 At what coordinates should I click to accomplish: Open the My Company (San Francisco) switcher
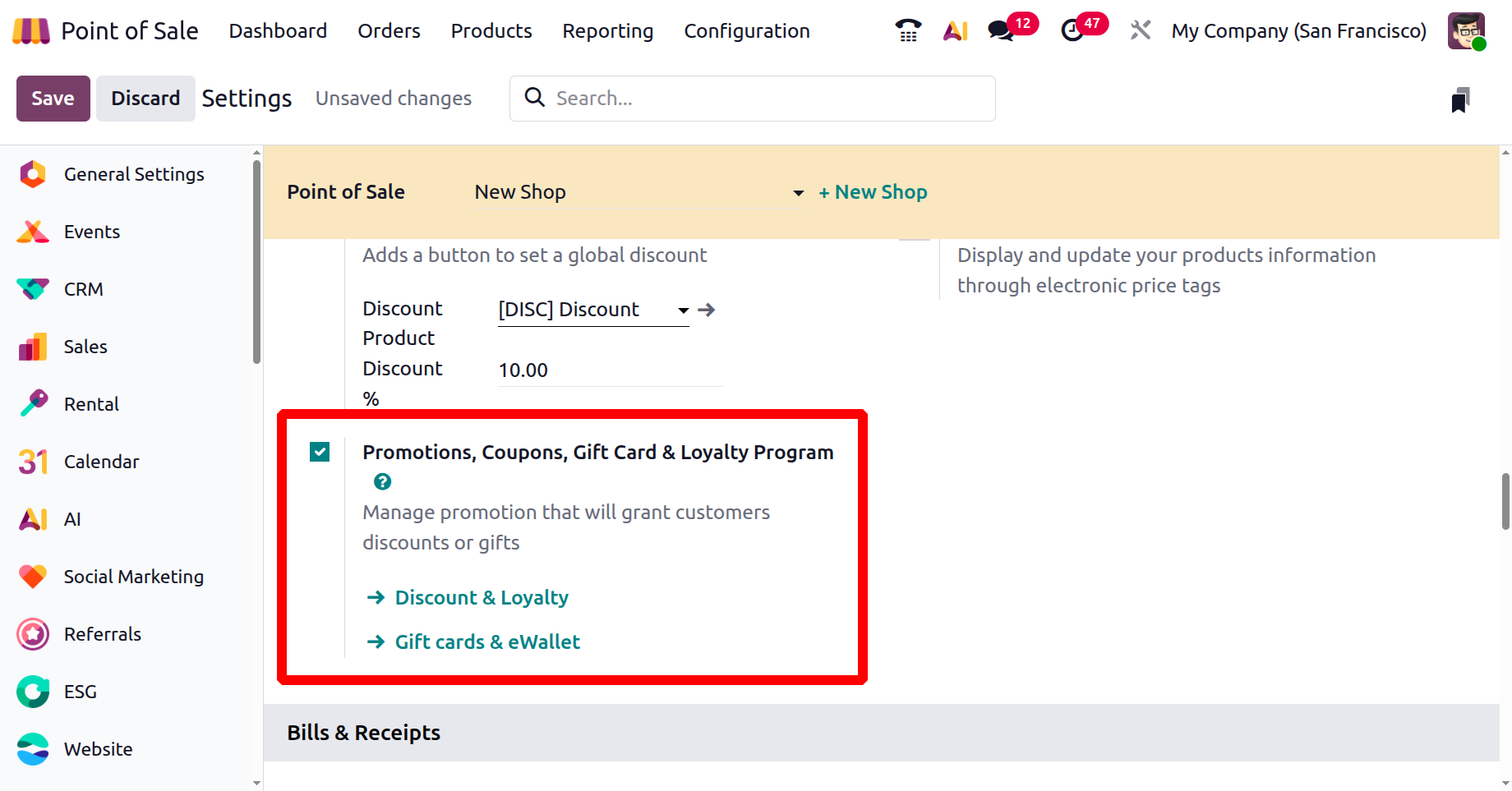pyautogui.click(x=1298, y=31)
